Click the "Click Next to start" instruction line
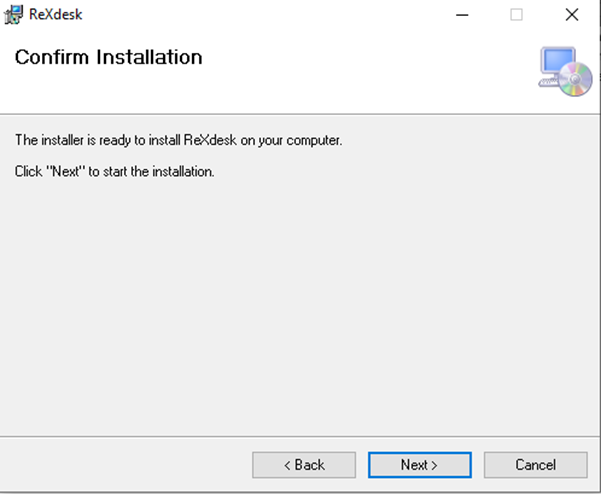Screen dimensions: 601x494 [114, 171]
